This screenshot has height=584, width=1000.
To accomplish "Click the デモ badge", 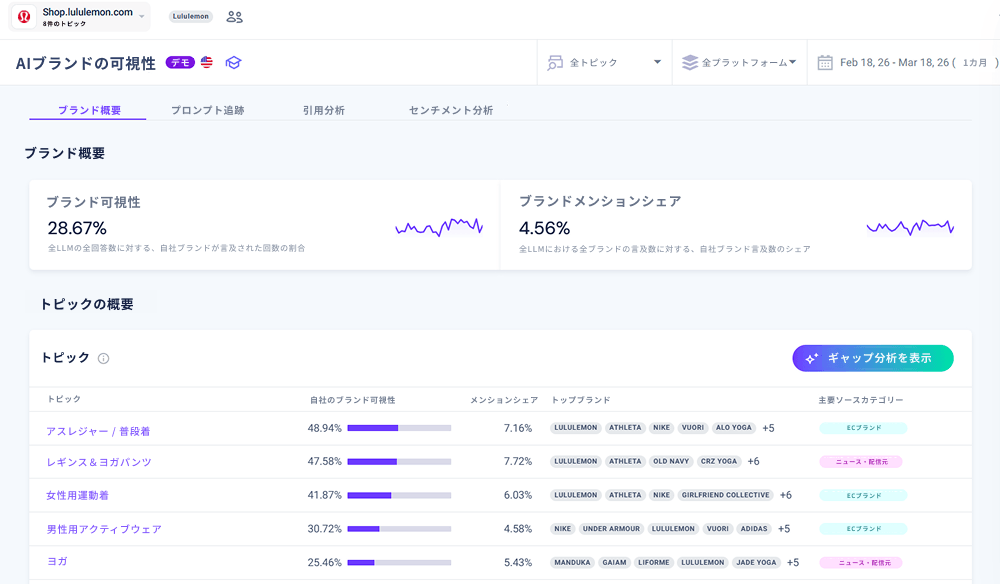I will 180,62.
